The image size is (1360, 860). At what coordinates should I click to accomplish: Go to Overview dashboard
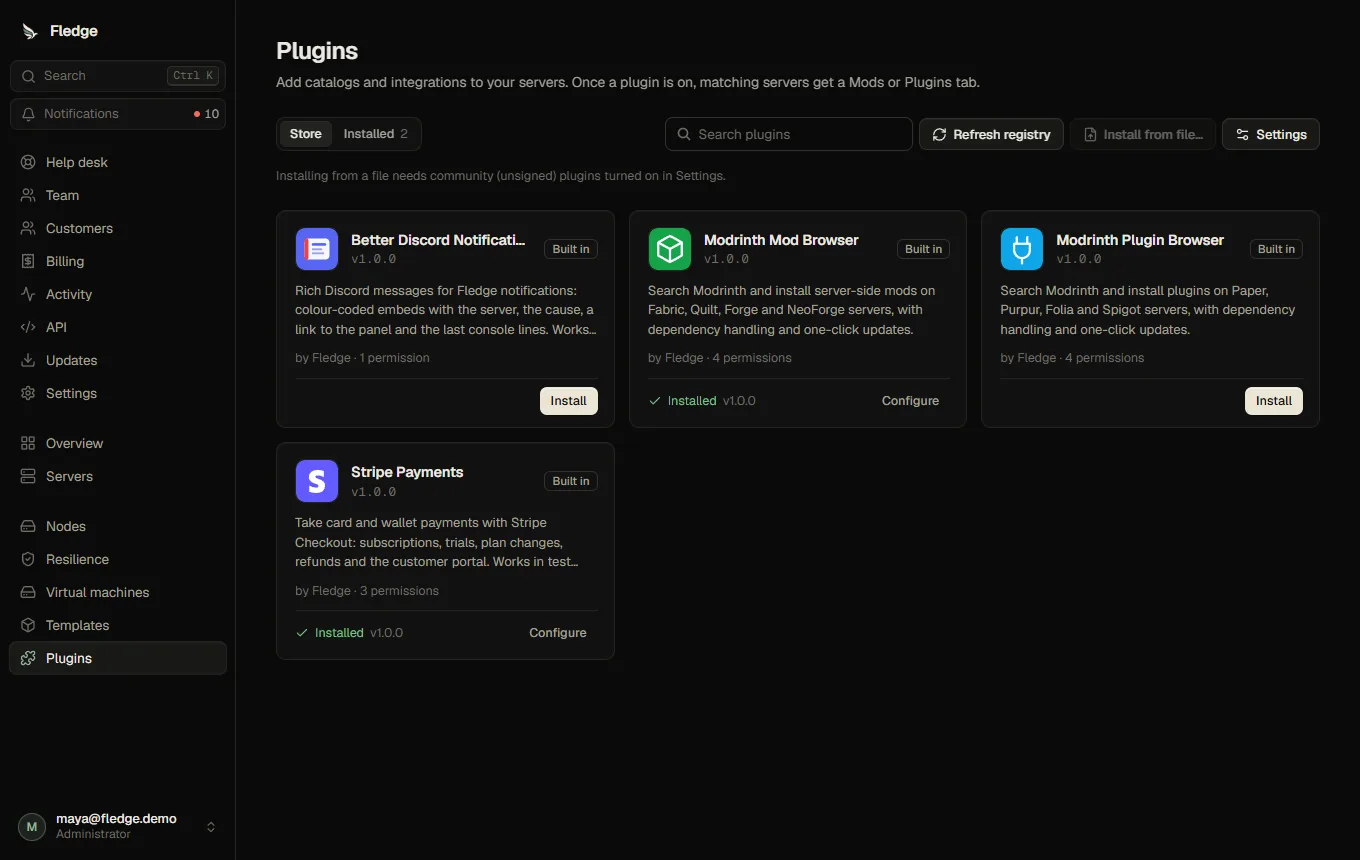tap(118, 443)
